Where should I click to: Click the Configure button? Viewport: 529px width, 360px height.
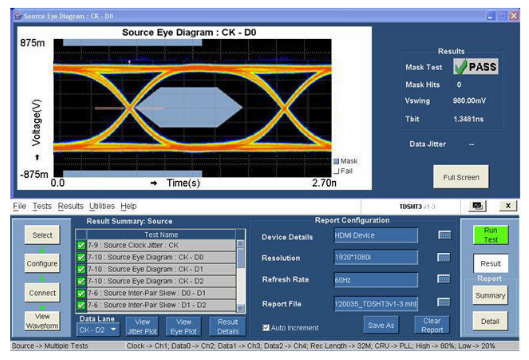(42, 263)
